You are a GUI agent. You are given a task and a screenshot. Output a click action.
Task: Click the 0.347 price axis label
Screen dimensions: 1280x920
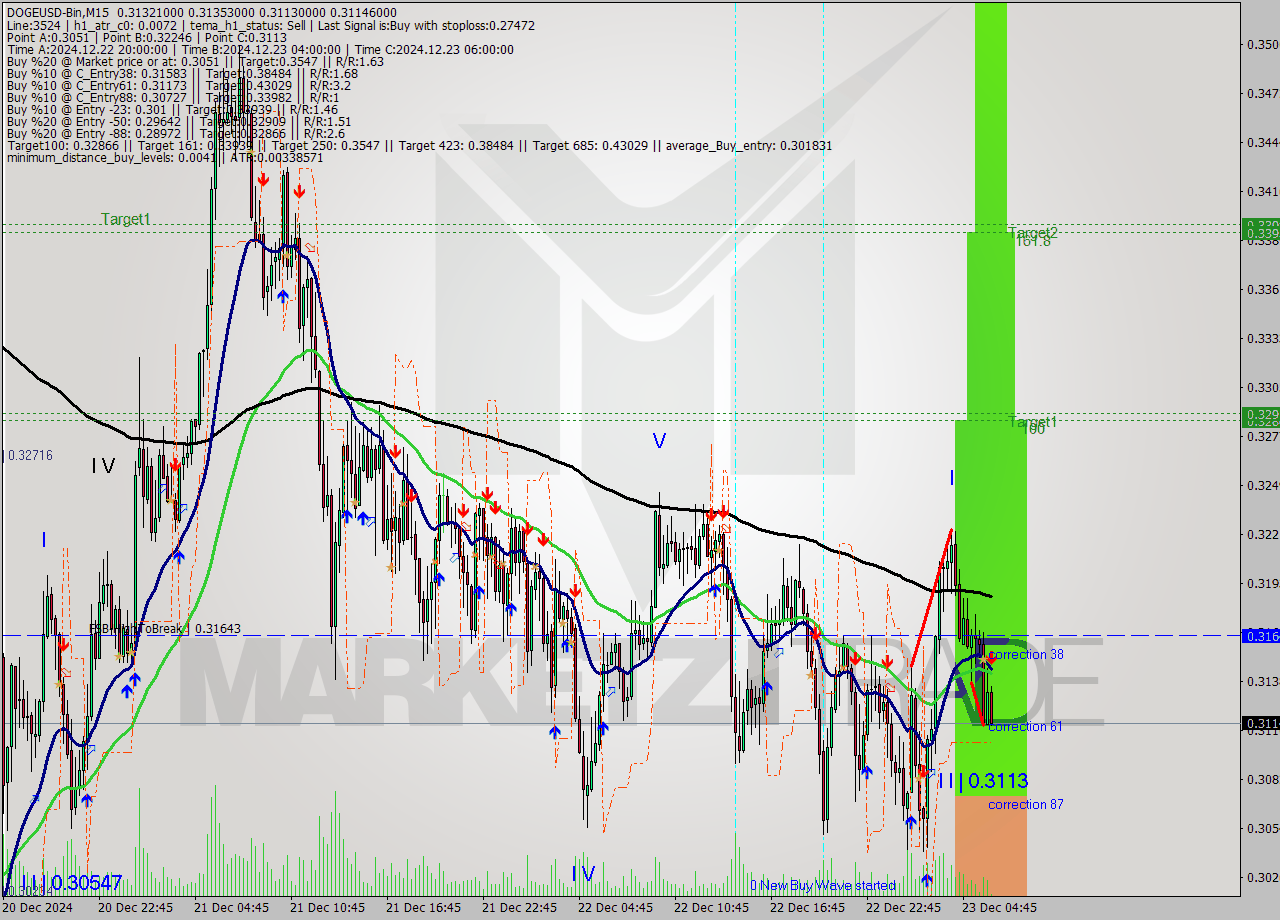tap(1261, 94)
